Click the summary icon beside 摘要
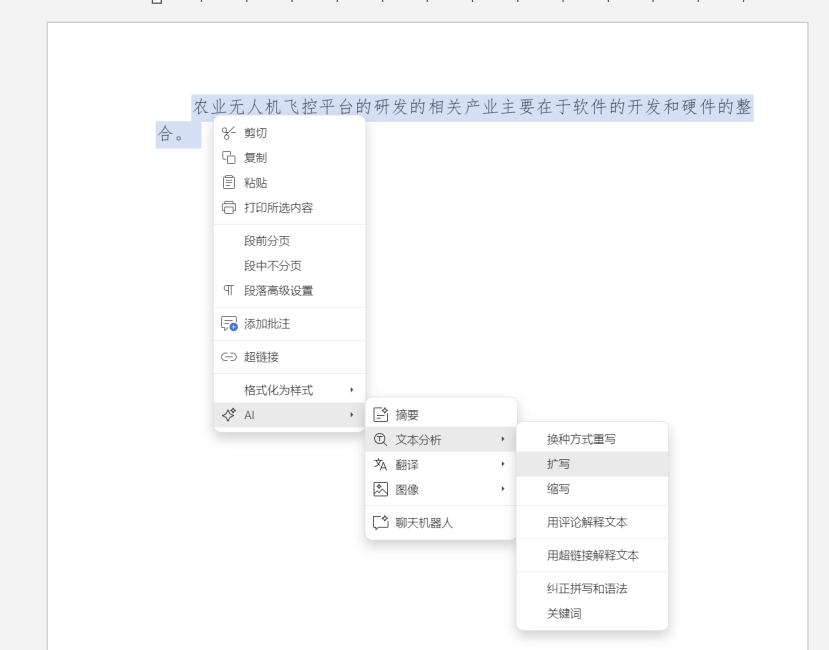829x650 pixels. click(x=381, y=415)
